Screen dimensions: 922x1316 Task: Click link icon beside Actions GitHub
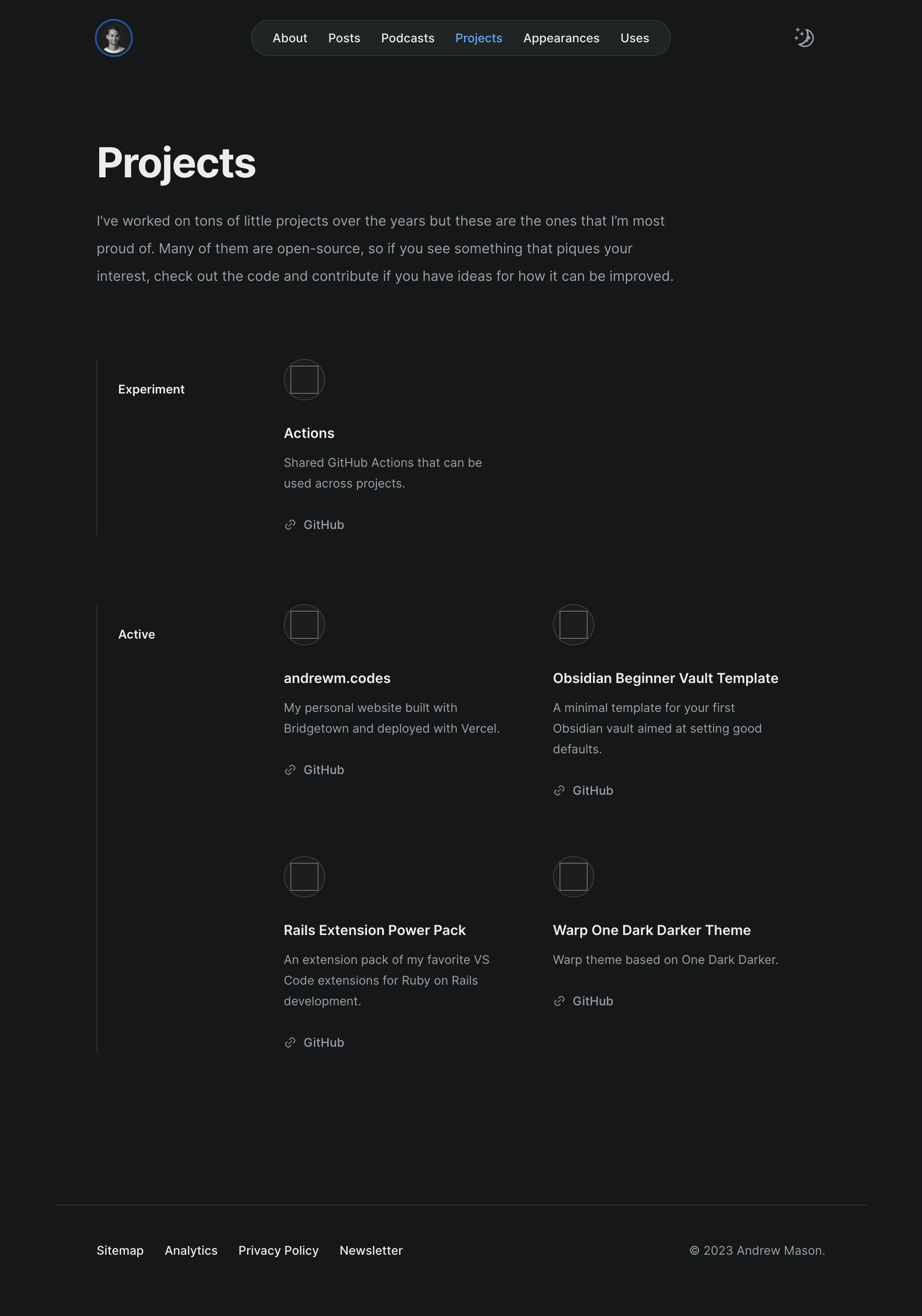(291, 525)
